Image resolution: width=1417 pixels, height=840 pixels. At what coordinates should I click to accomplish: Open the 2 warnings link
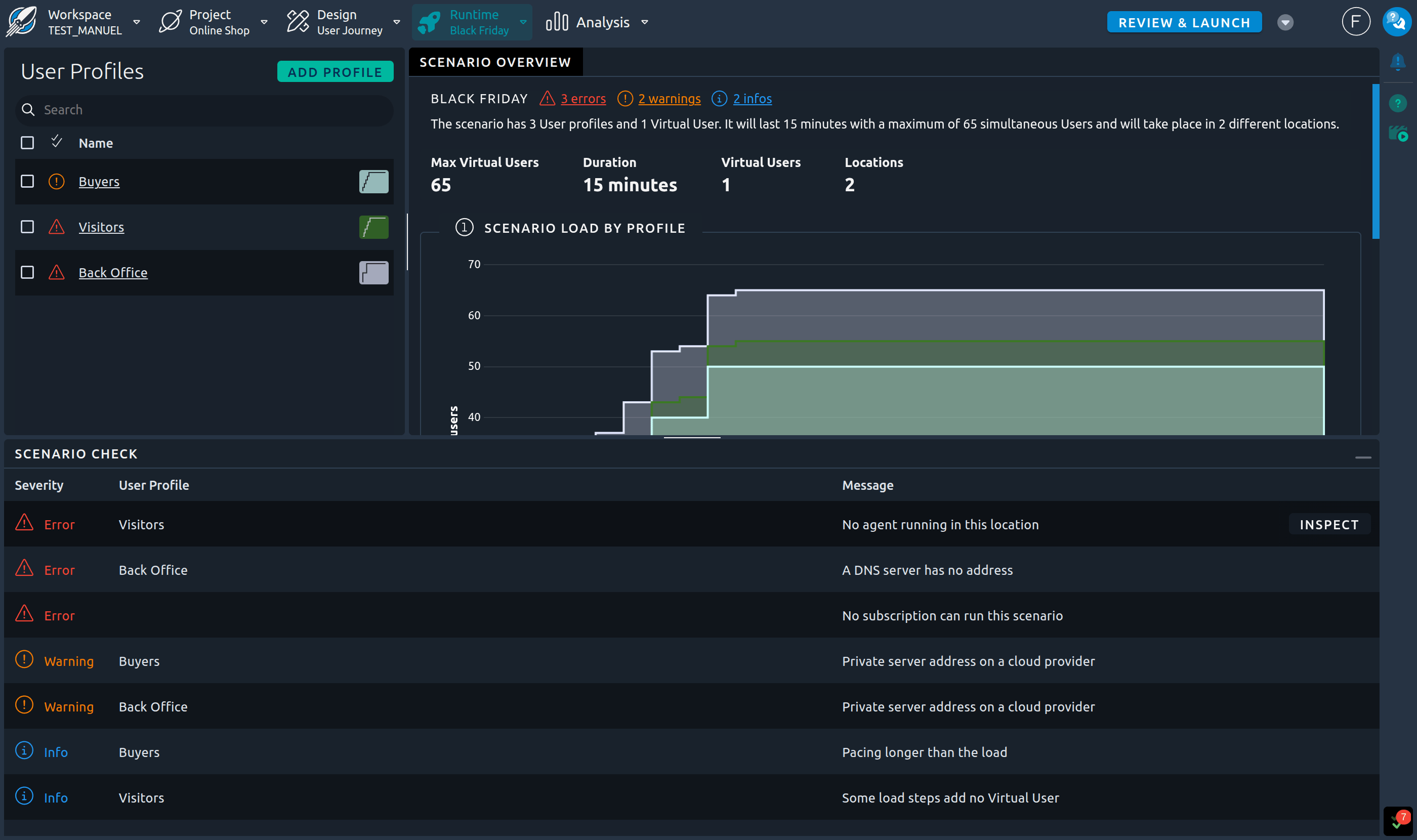[x=669, y=99]
